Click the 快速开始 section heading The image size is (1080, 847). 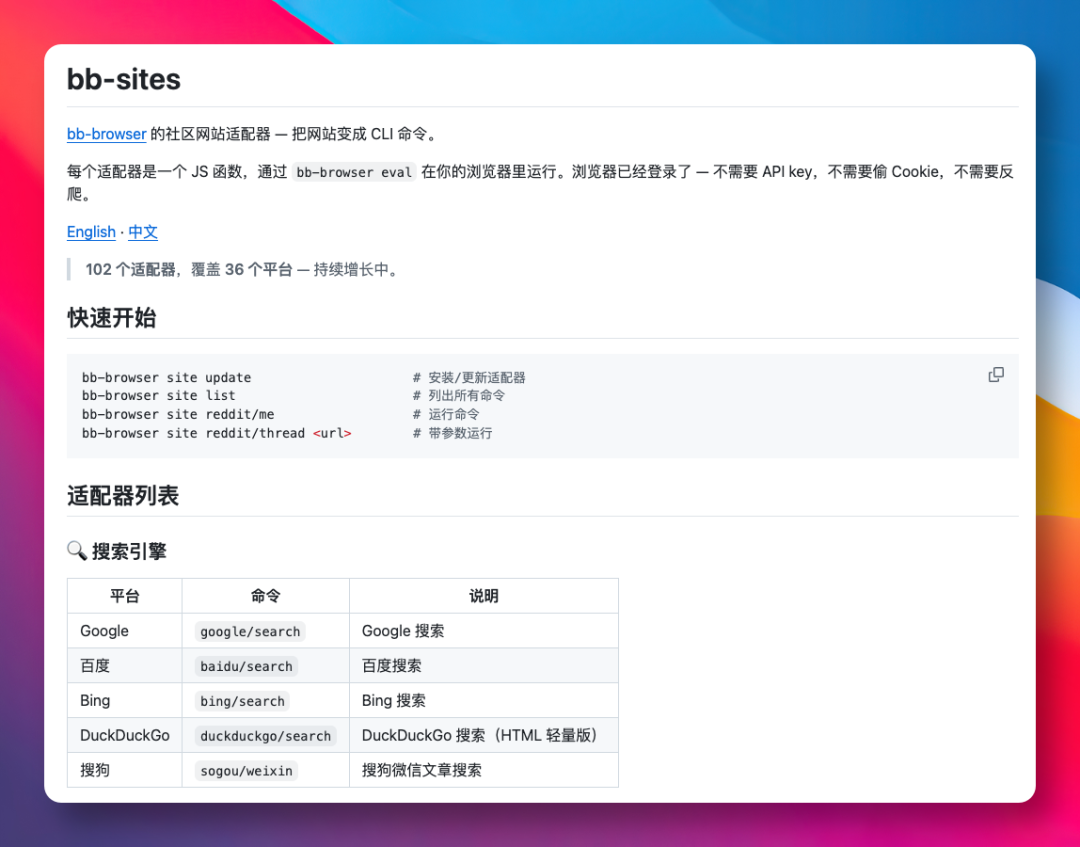(112, 318)
